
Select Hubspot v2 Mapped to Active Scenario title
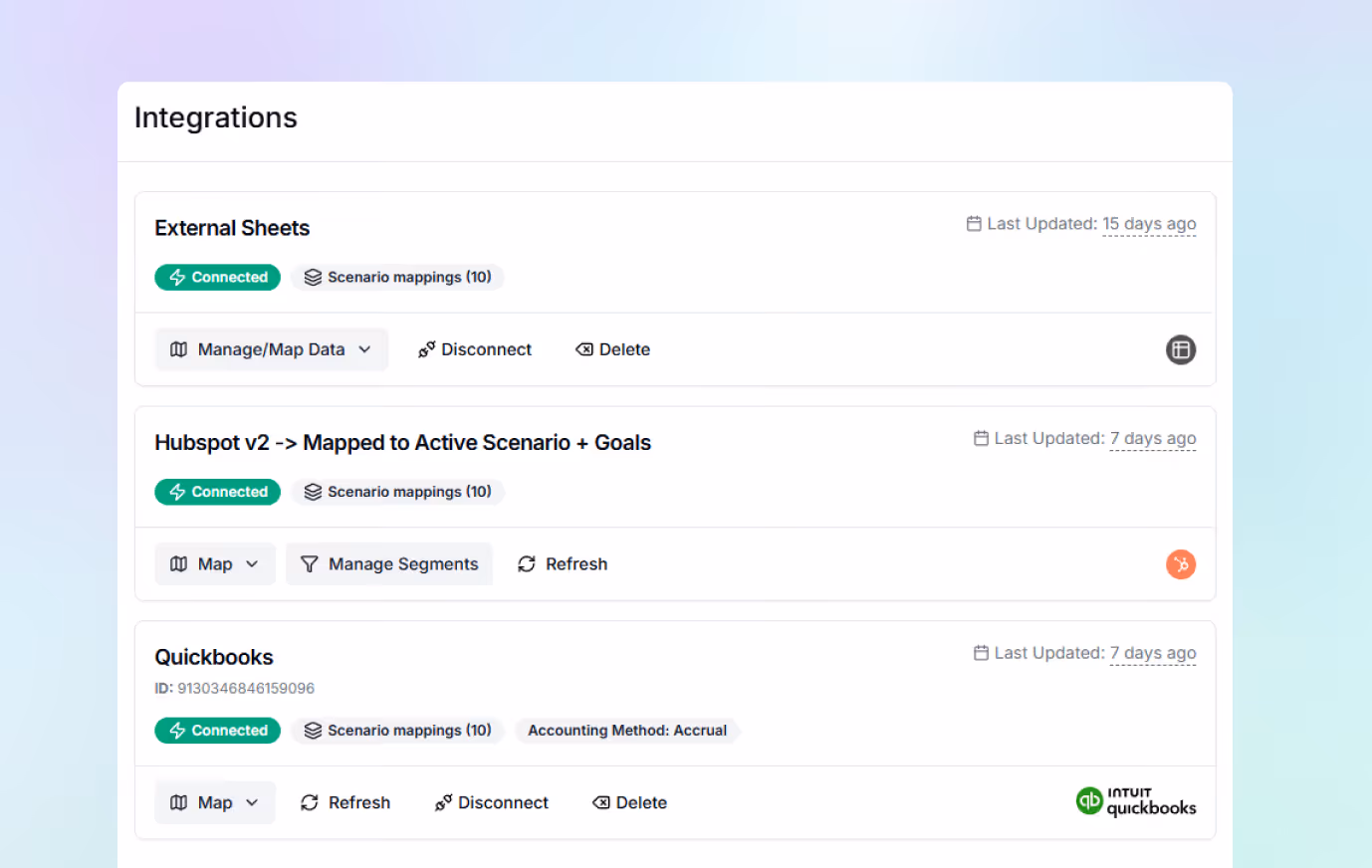[x=402, y=443]
